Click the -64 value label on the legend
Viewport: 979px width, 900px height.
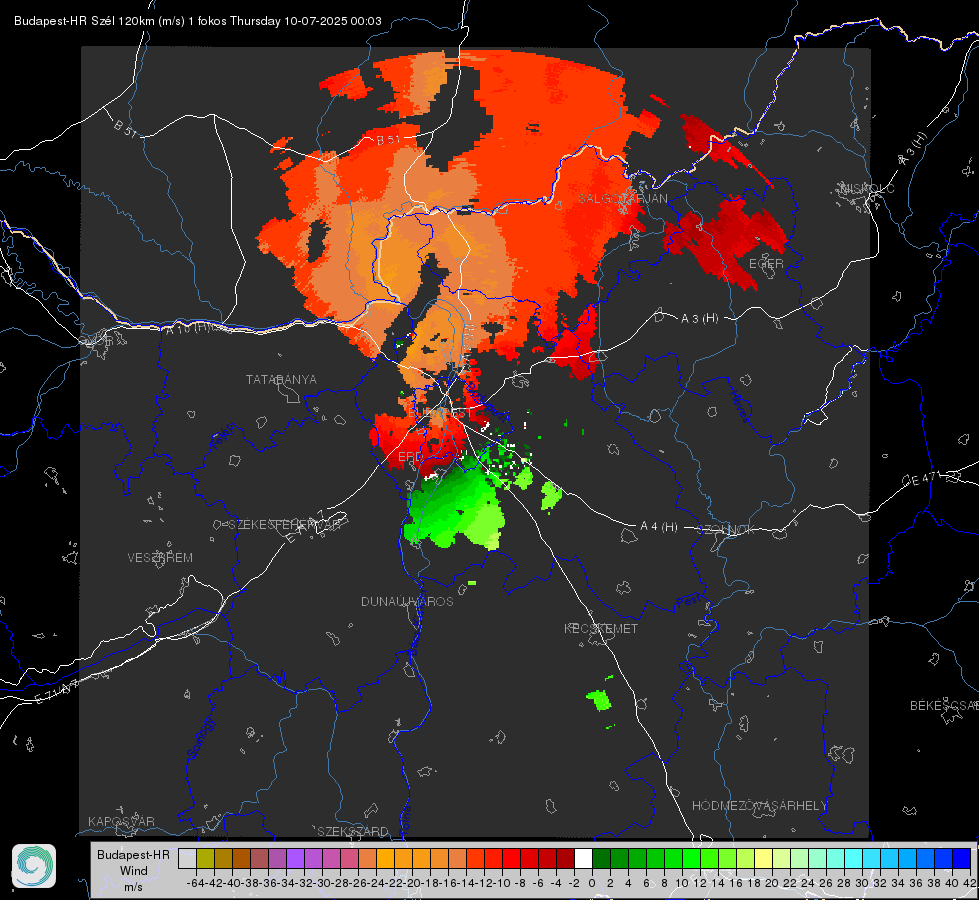click(x=195, y=883)
